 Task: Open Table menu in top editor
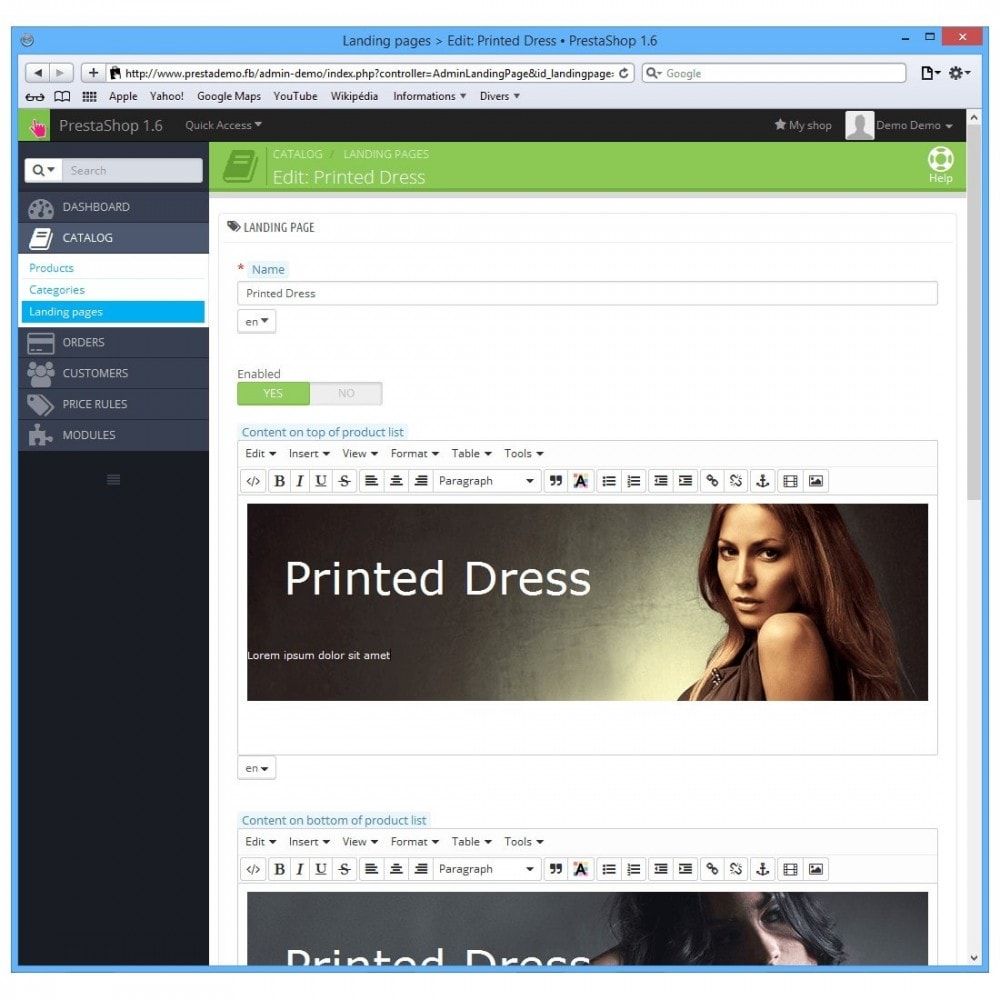[x=471, y=453]
